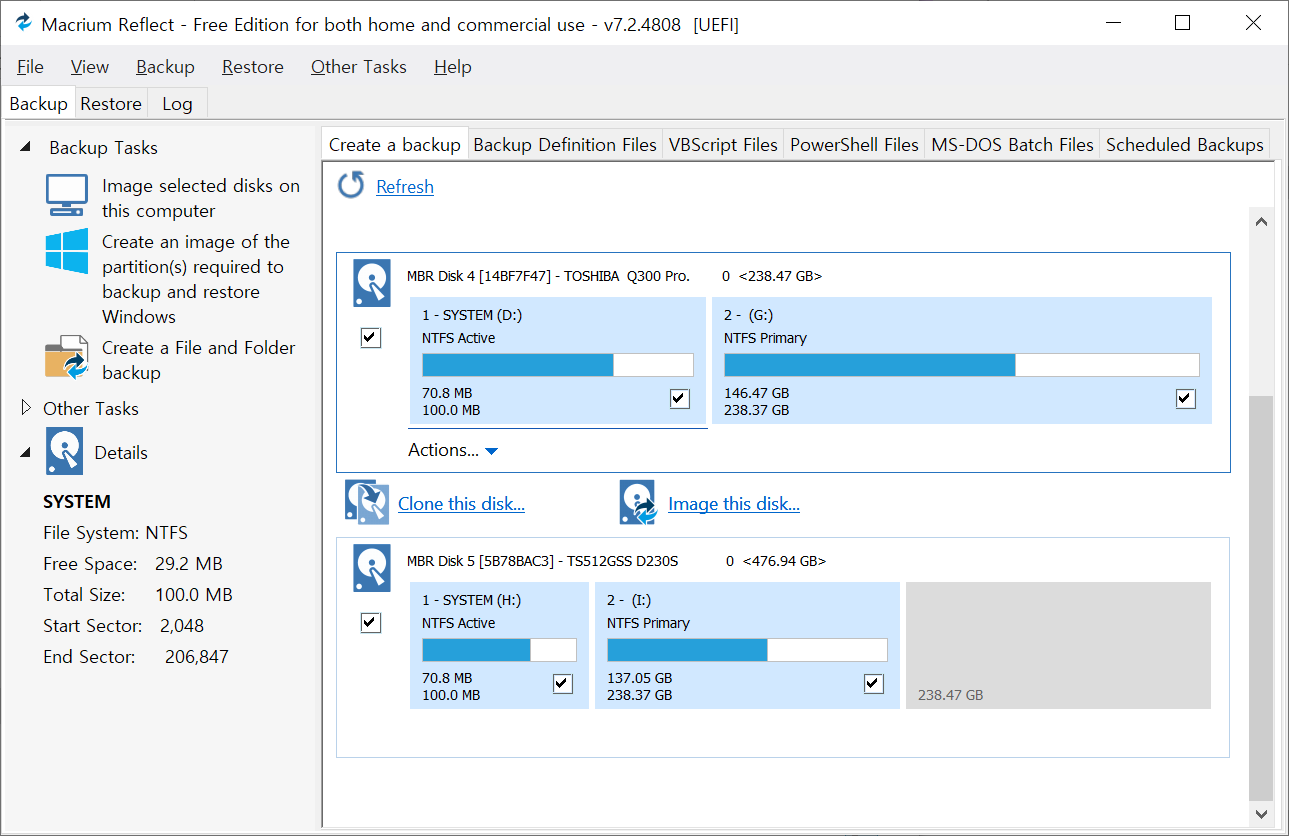
Task: Click the 'Clone this disk...' link
Action: pyautogui.click(x=461, y=504)
